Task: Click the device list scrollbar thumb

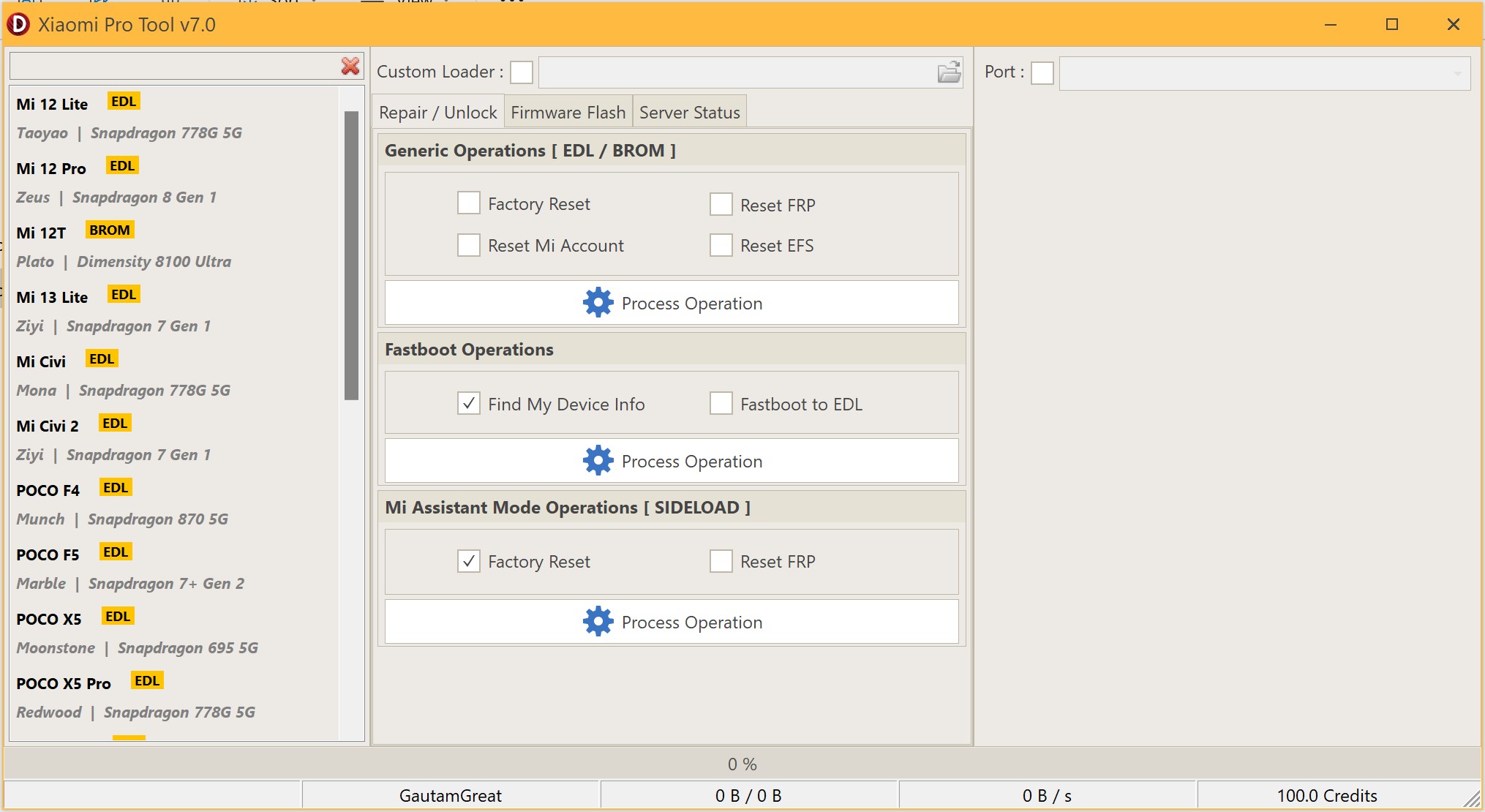Action: click(x=351, y=255)
